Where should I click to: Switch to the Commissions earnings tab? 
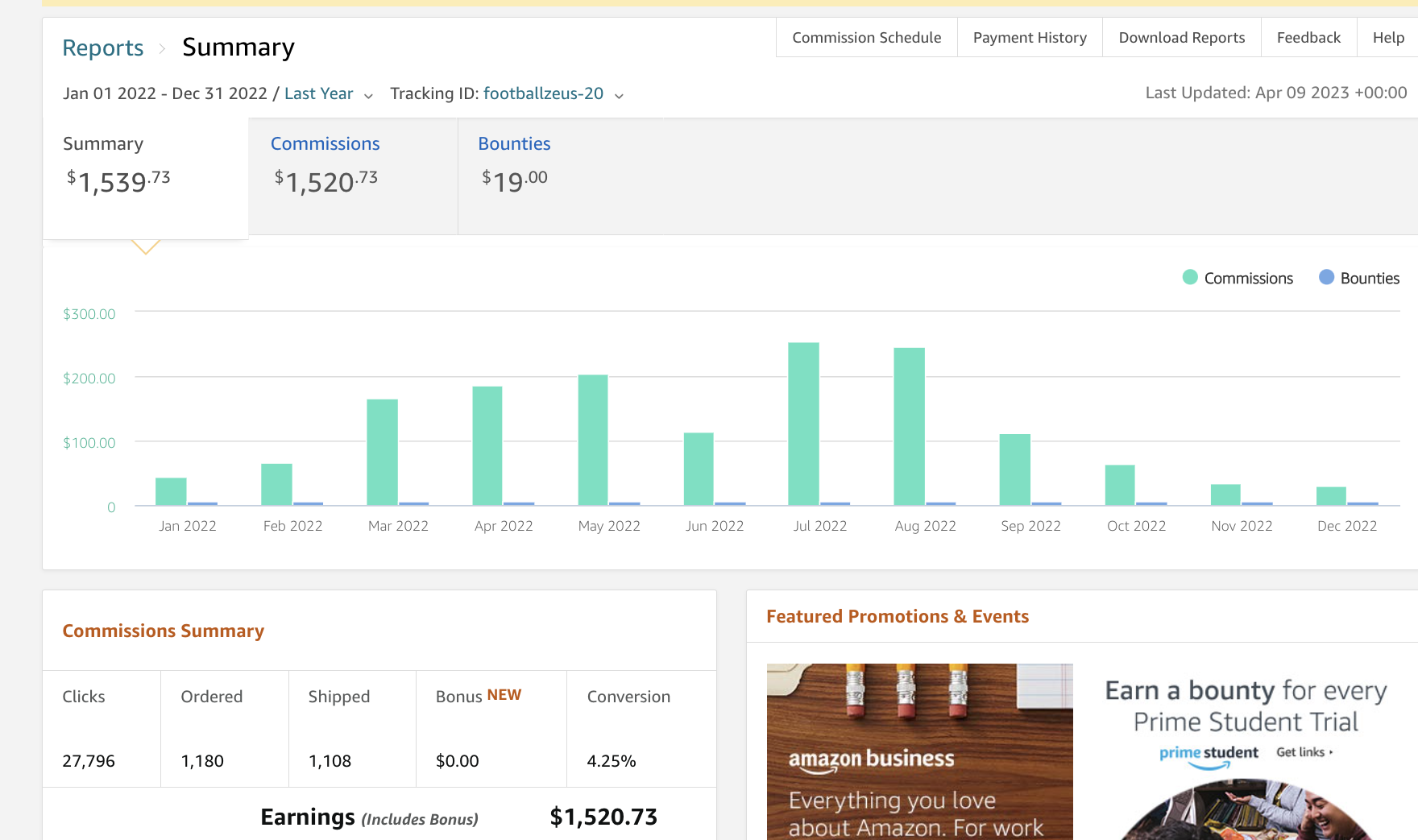(353, 176)
